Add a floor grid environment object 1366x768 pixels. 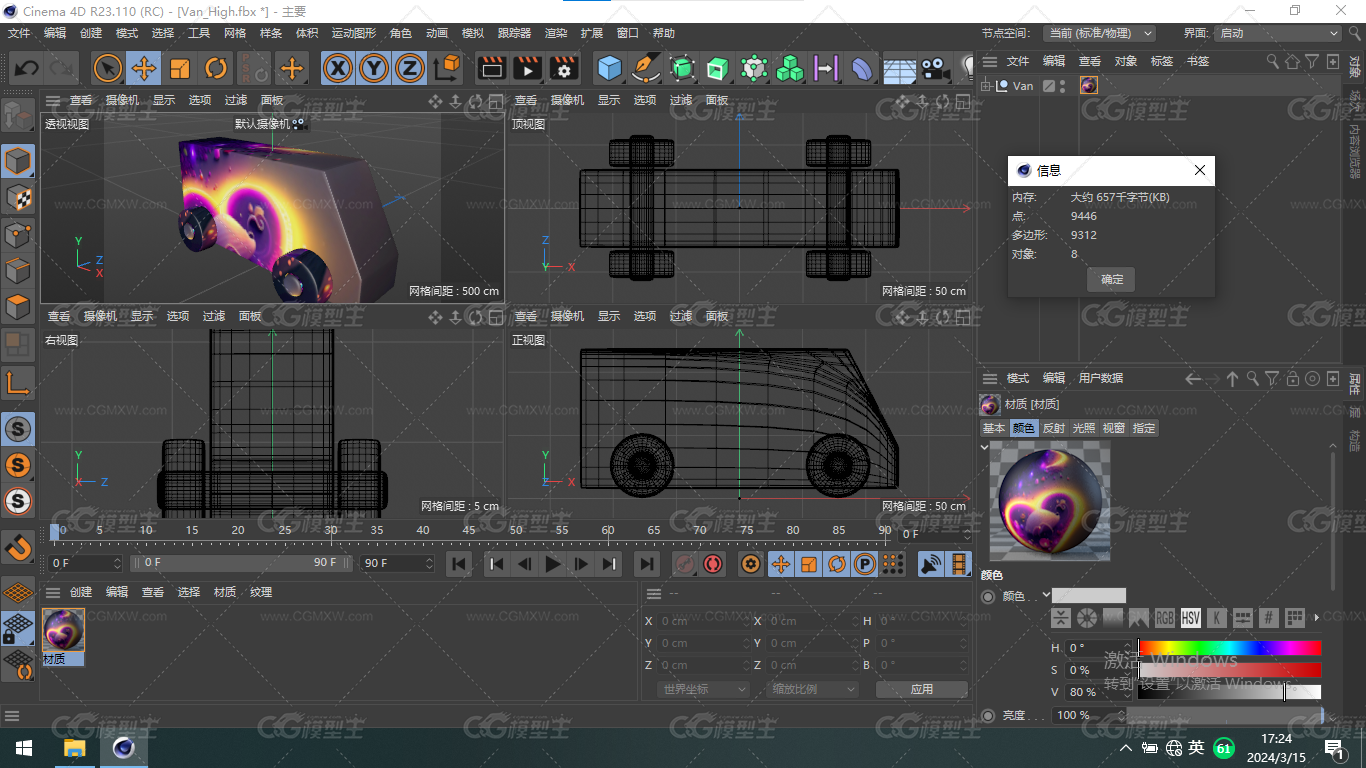click(x=899, y=68)
